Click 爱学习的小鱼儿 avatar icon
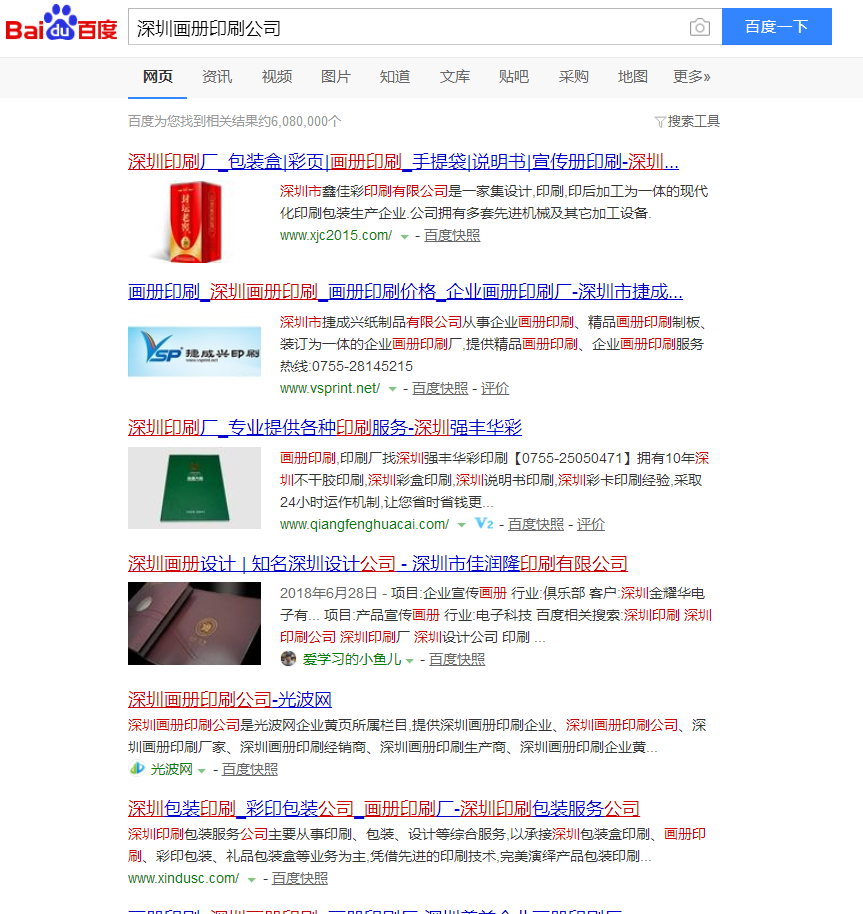This screenshot has width=863, height=914. 288,659
